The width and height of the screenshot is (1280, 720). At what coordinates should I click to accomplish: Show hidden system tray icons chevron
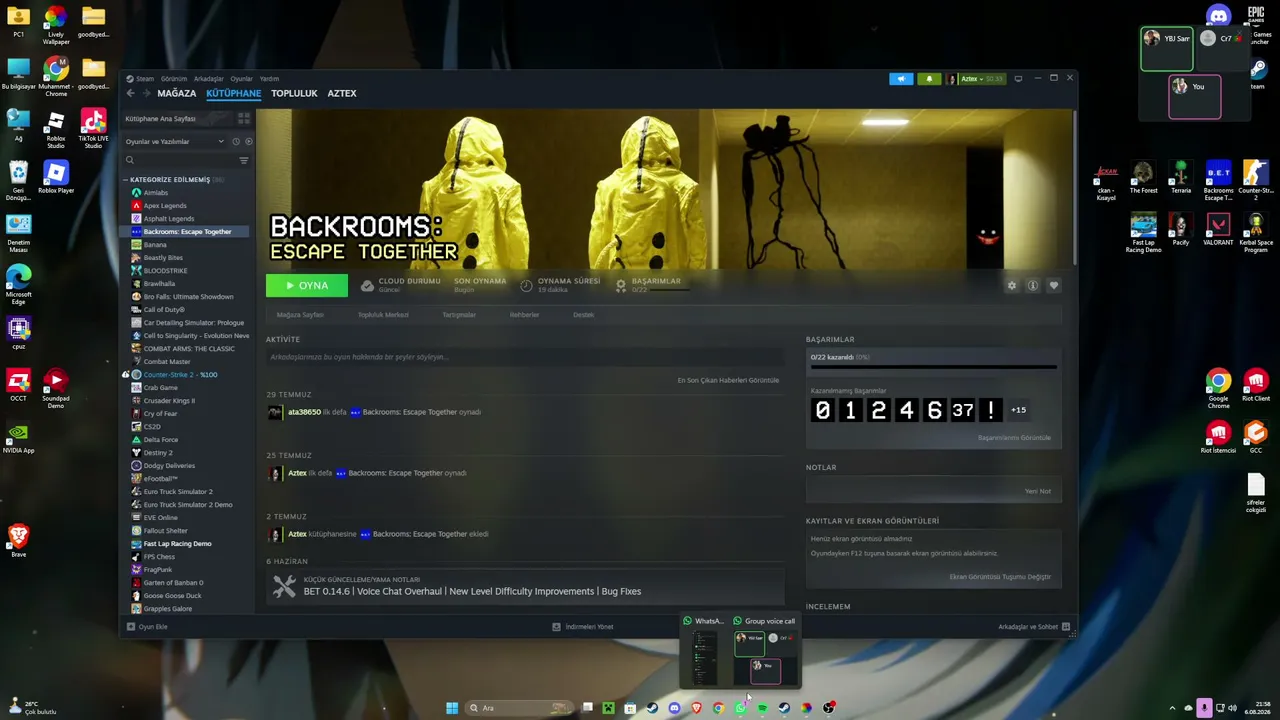(1172, 708)
